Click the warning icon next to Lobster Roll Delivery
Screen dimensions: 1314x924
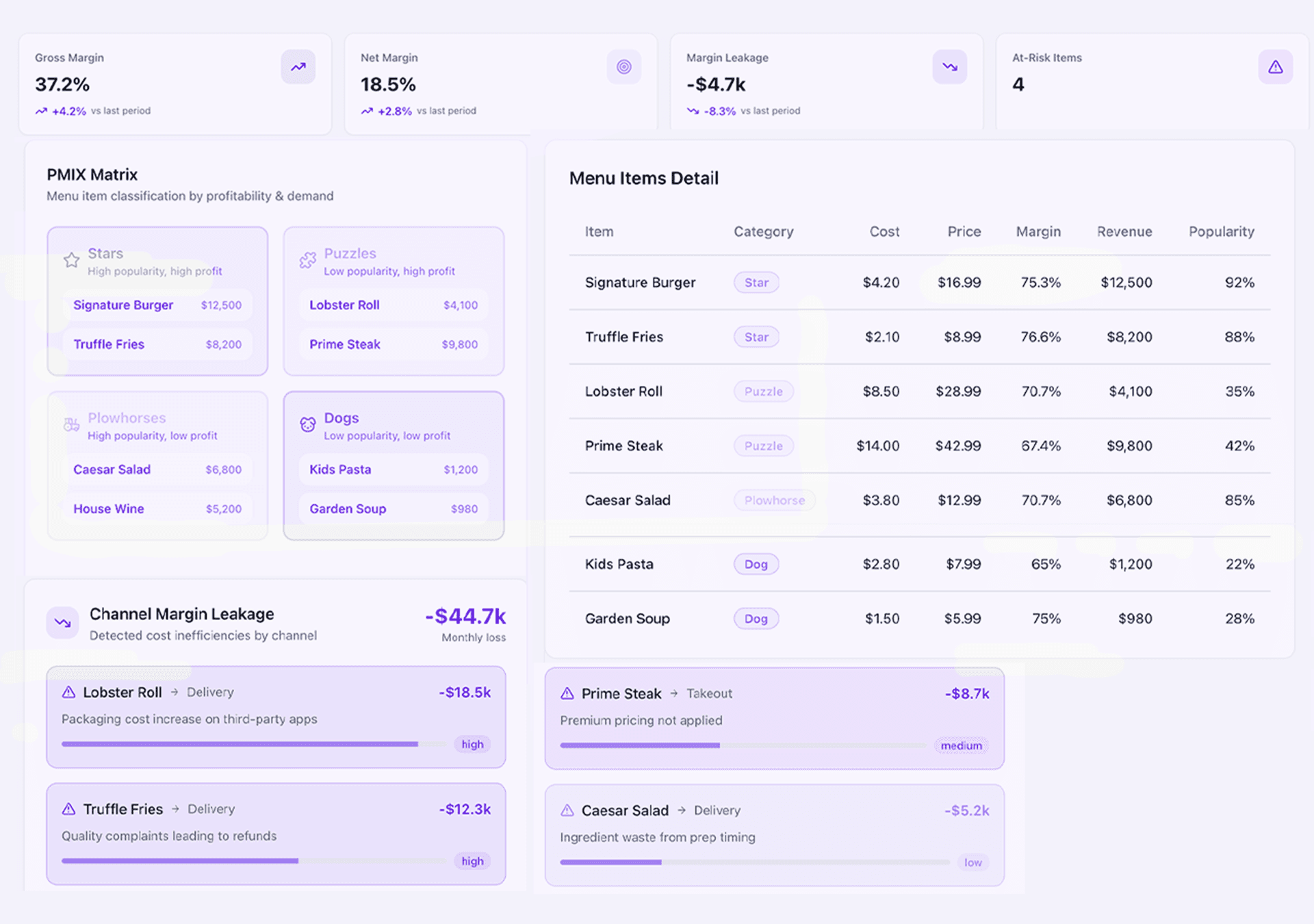pyautogui.click(x=68, y=692)
